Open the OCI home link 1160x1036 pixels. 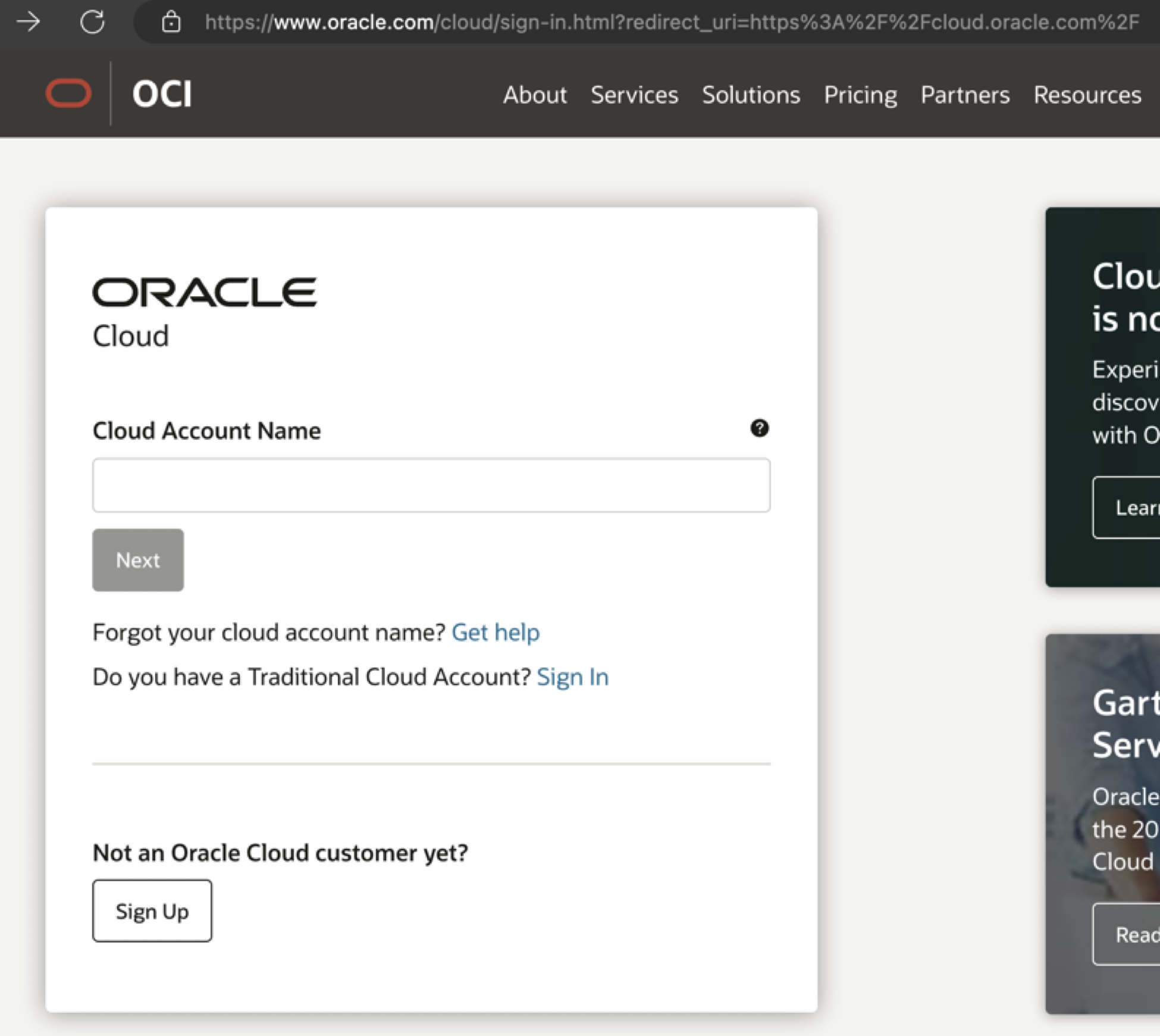162,94
